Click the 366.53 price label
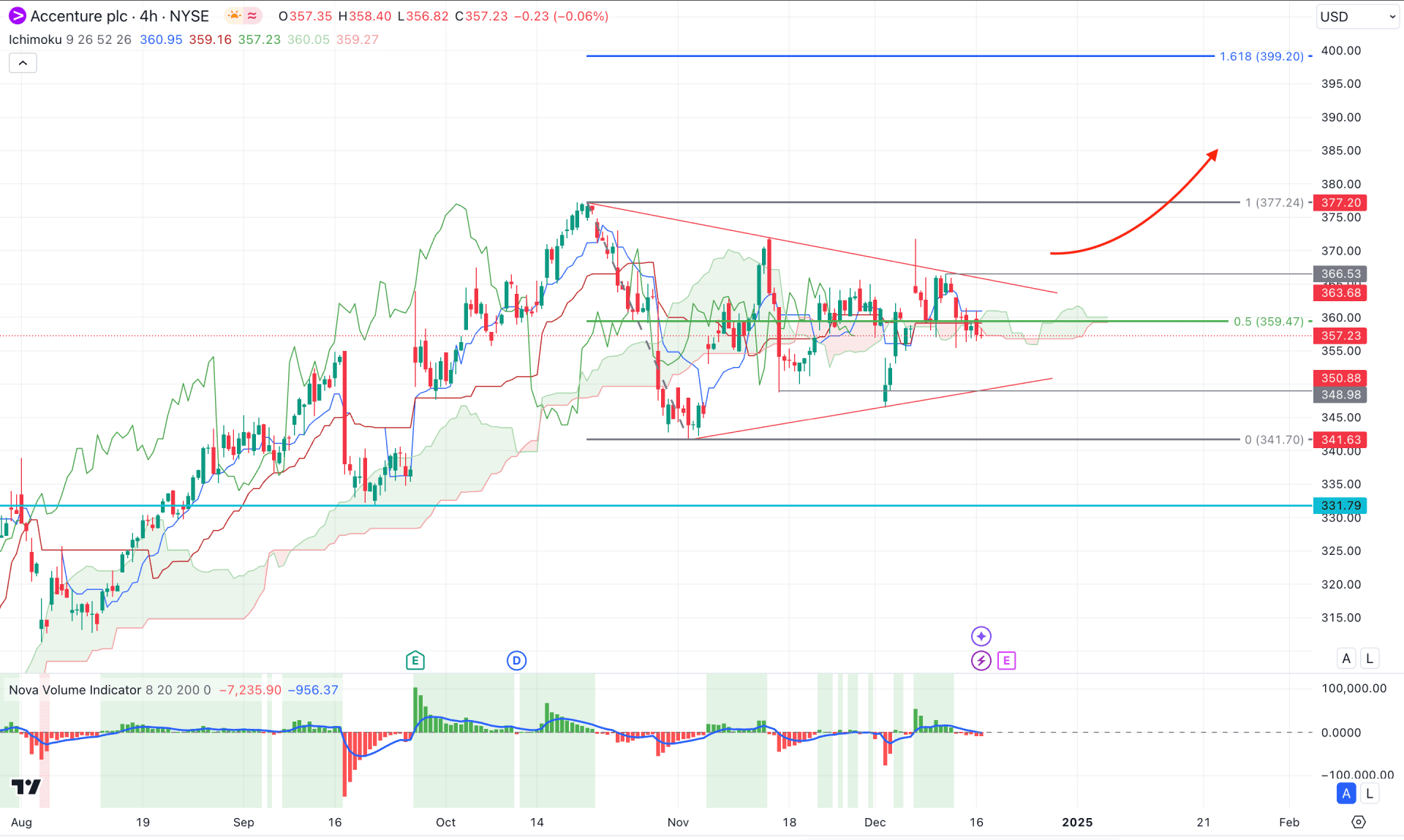This screenshot has width=1404, height=840. point(1340,273)
